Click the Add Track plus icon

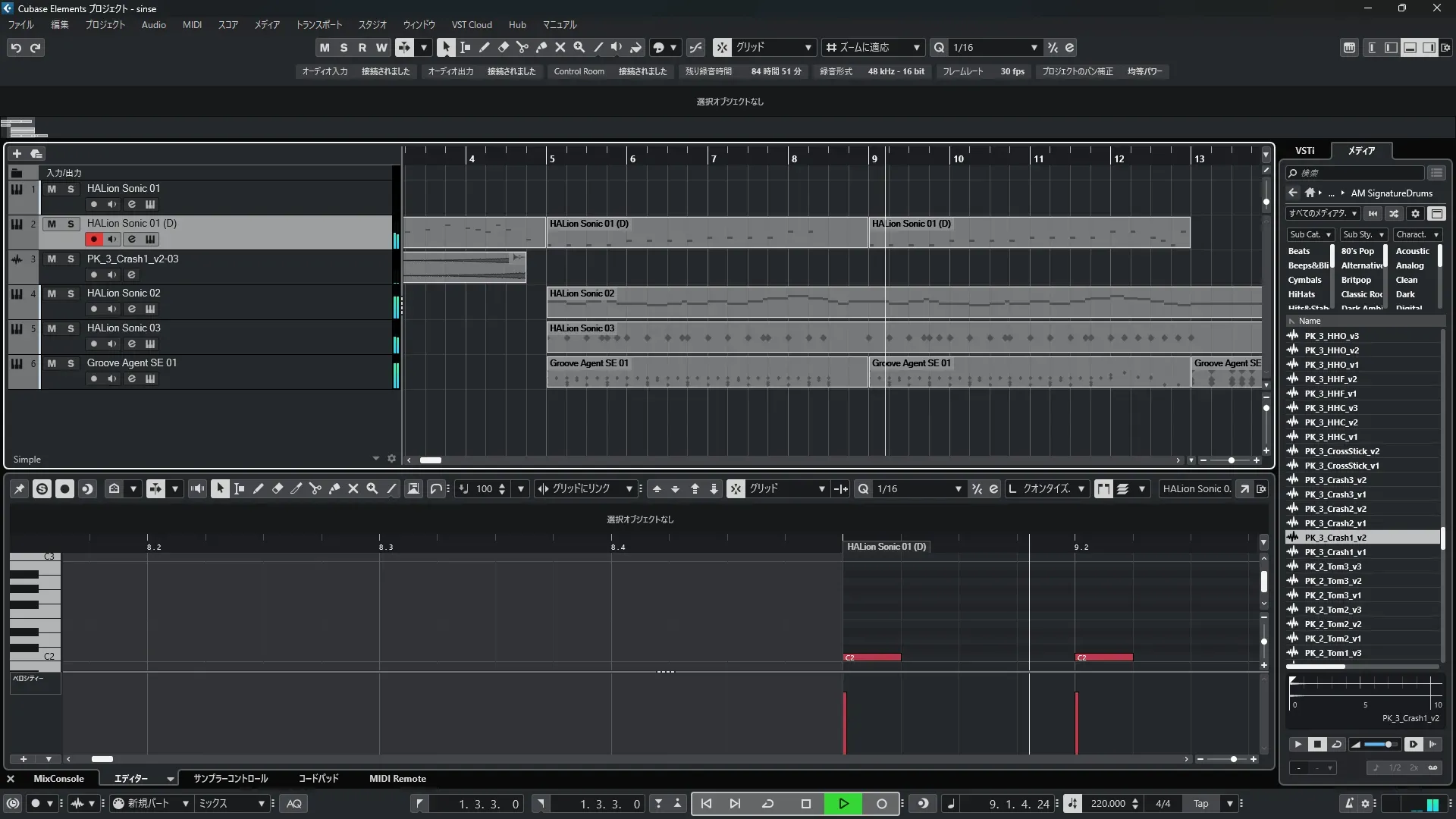pos(17,153)
